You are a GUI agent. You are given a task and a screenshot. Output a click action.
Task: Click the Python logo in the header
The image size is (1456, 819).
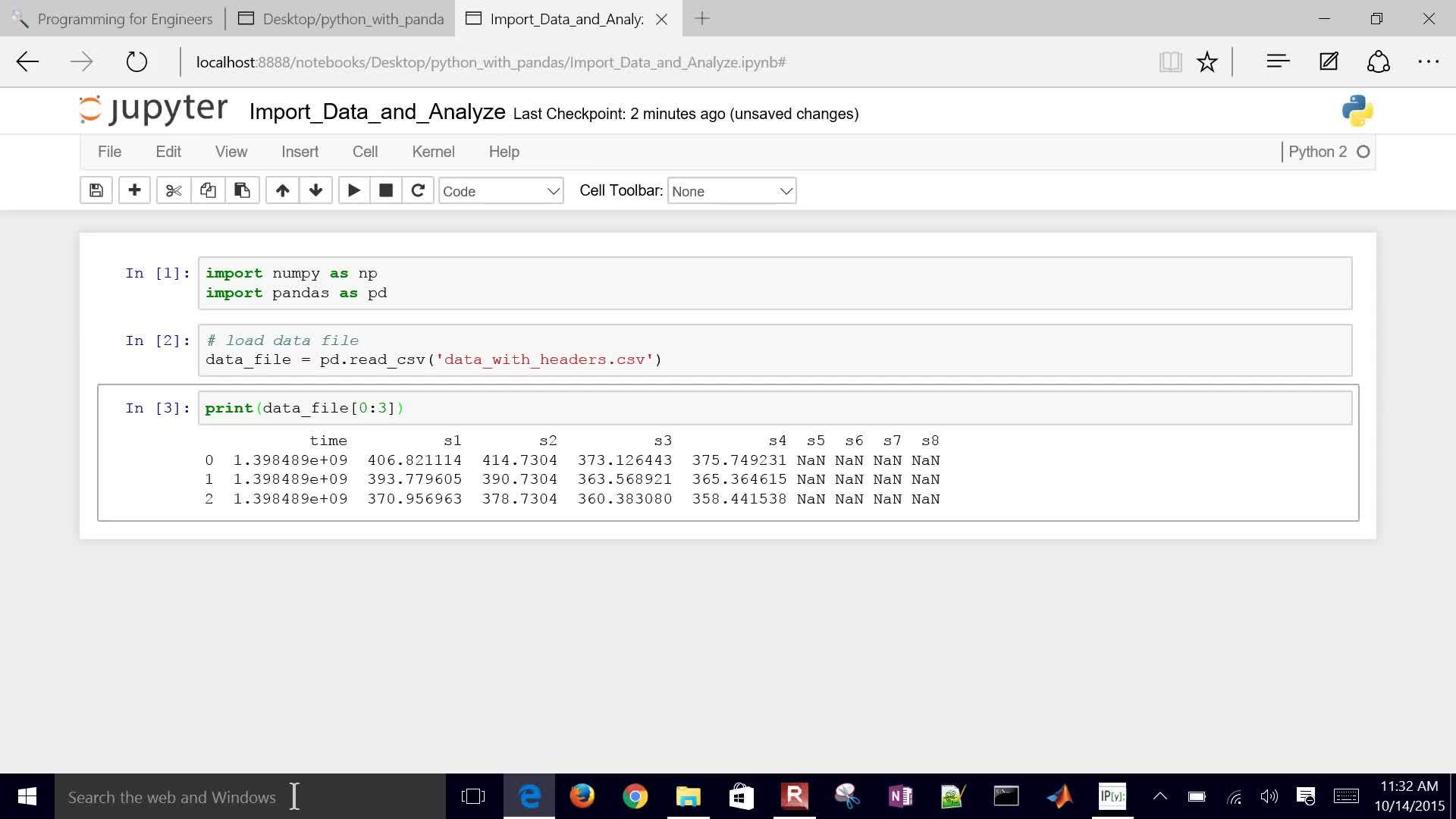(1357, 111)
